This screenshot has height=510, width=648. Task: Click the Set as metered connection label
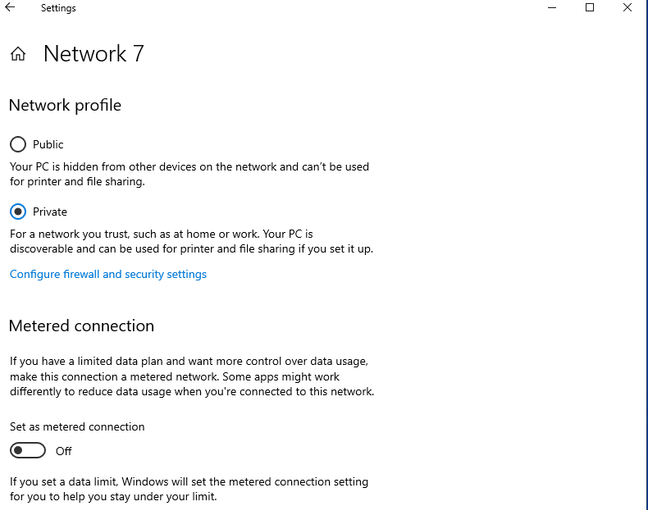pyautogui.click(x=77, y=427)
